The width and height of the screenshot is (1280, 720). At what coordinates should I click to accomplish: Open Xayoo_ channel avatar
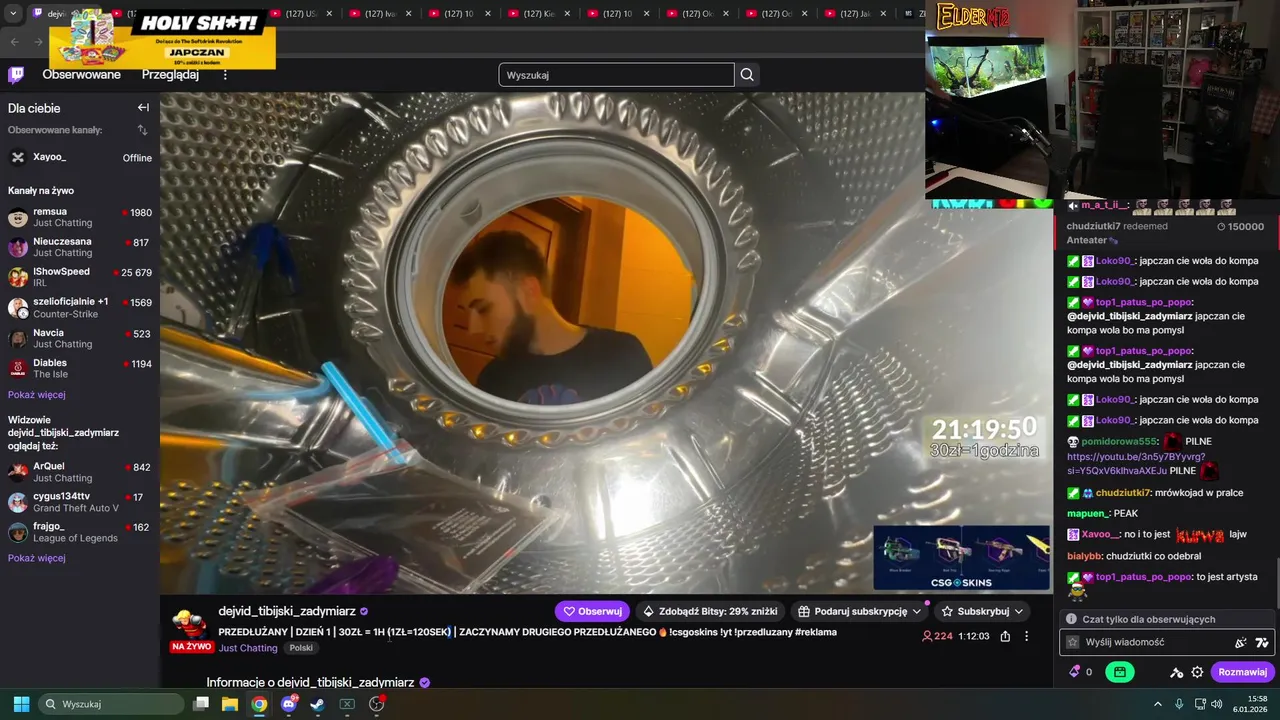18,157
